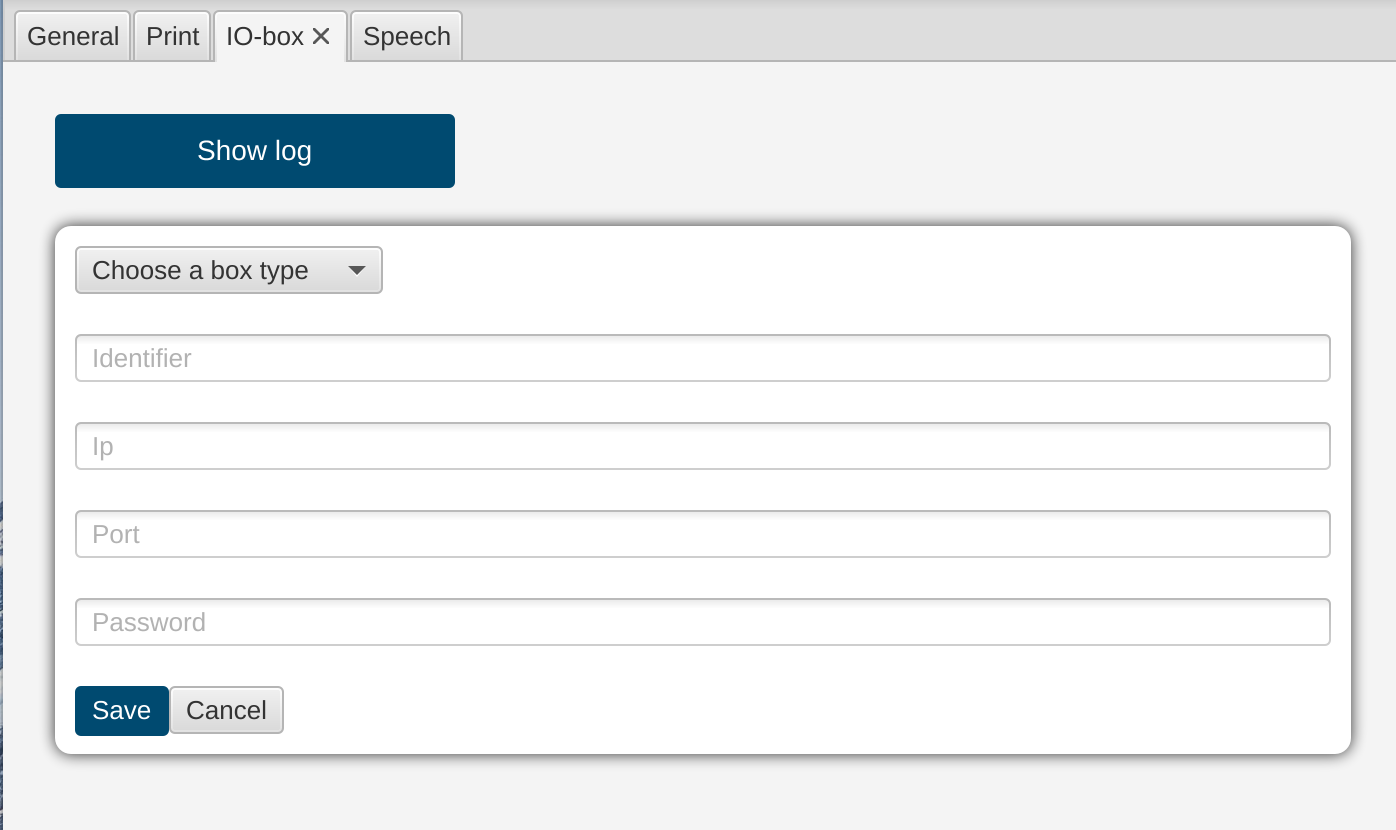Image resolution: width=1396 pixels, height=830 pixels.
Task: Open the Choose a box type dropdown
Action: coord(228,270)
